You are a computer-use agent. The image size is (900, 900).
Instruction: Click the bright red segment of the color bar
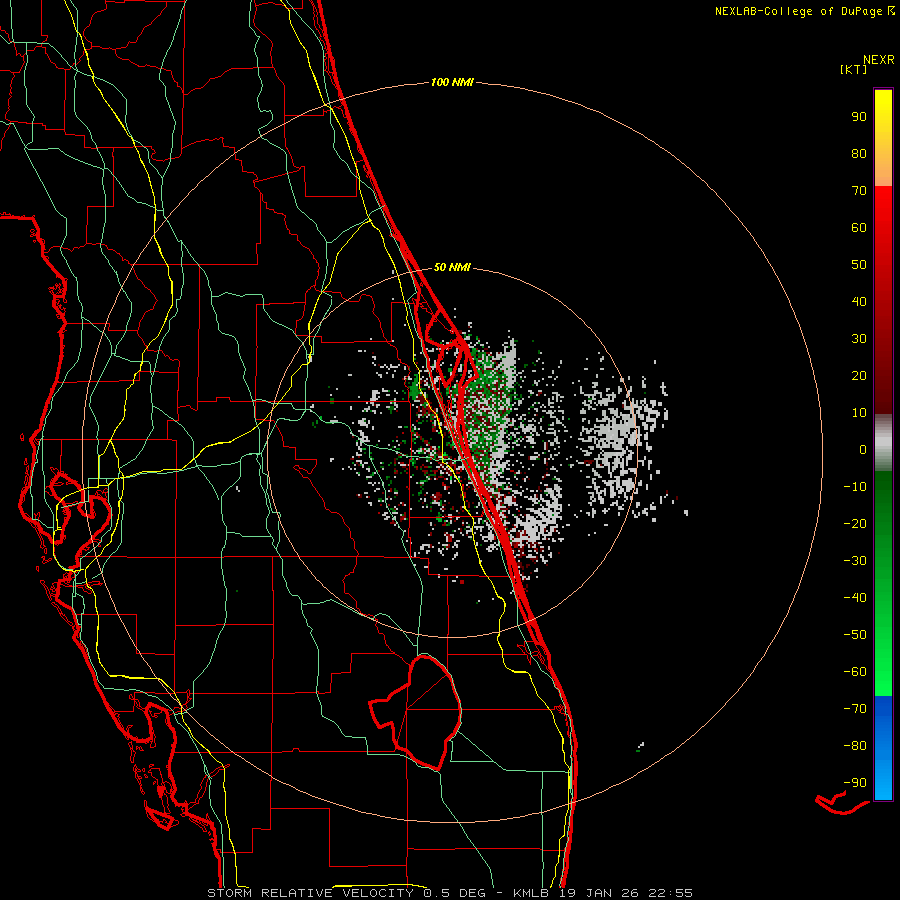pos(883,300)
